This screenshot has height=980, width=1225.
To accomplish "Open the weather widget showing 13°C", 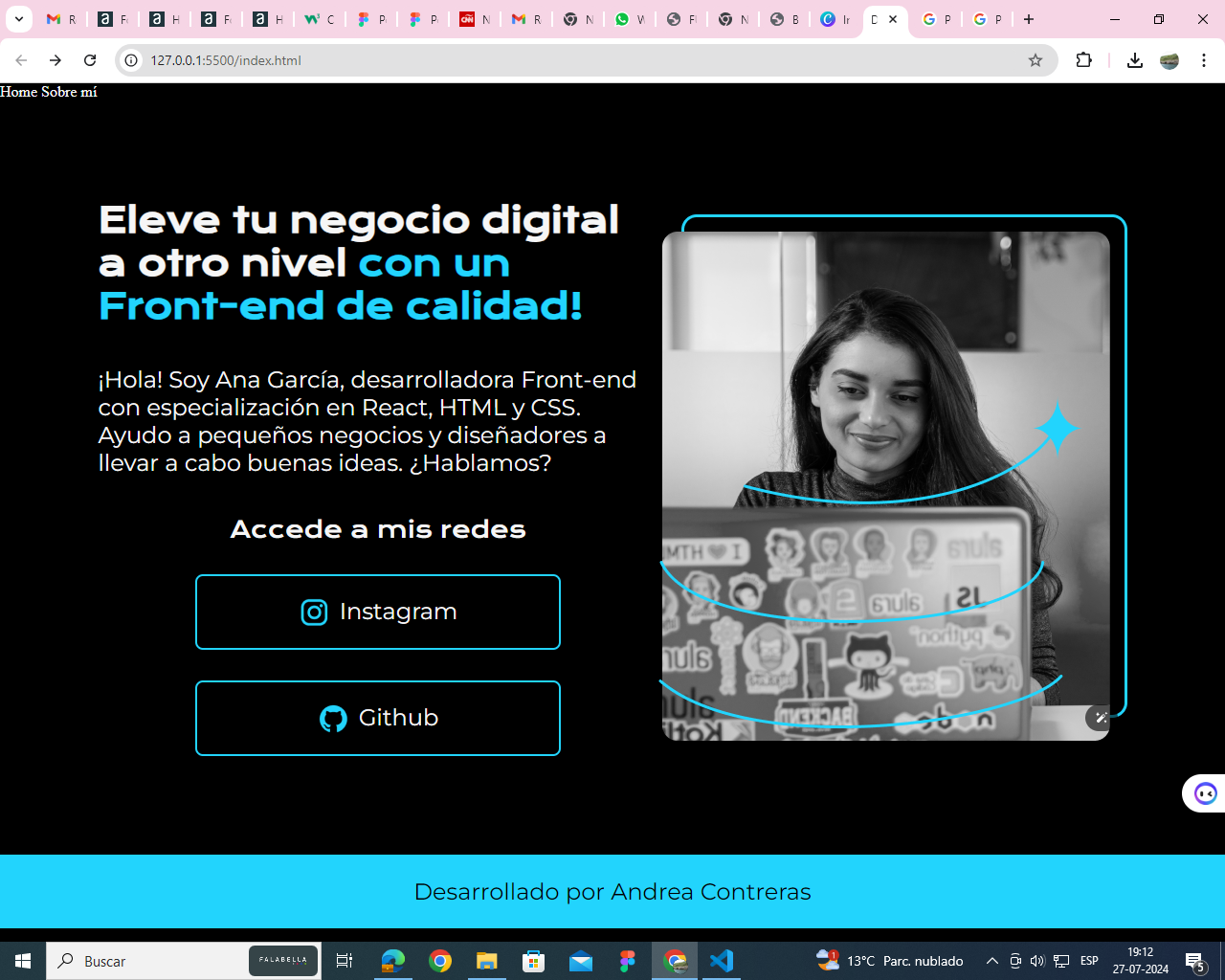I will tap(890, 961).
